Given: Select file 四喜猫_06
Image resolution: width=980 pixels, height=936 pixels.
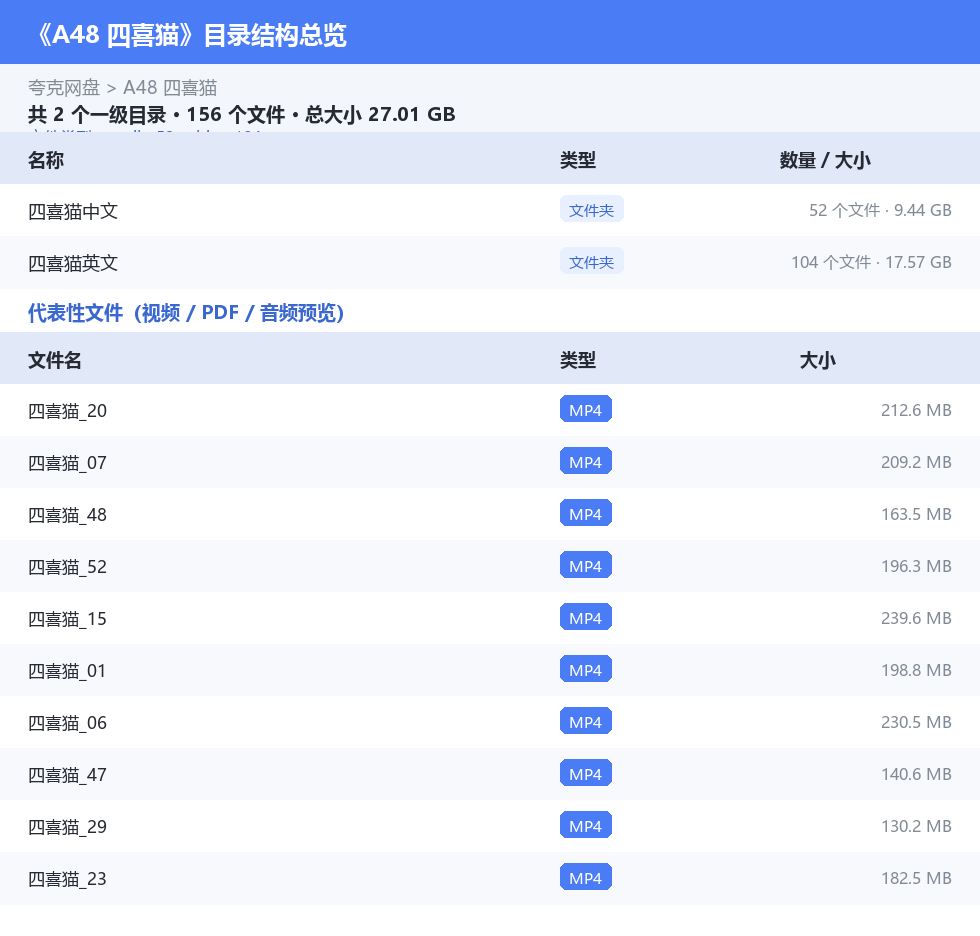Looking at the screenshot, I should tap(68, 722).
